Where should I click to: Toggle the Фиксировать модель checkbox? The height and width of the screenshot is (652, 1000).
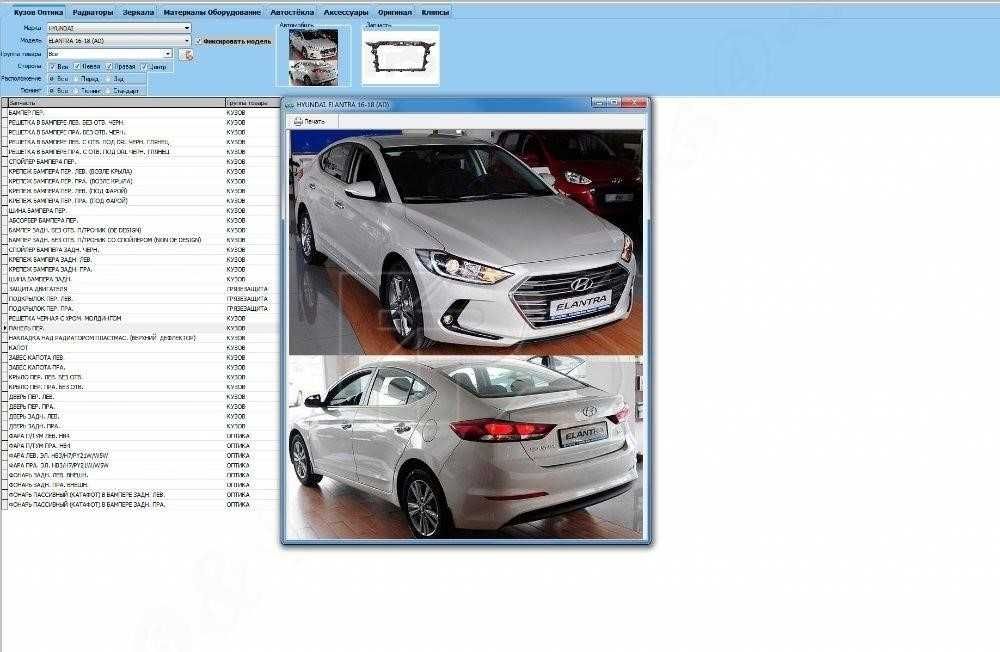pos(198,41)
